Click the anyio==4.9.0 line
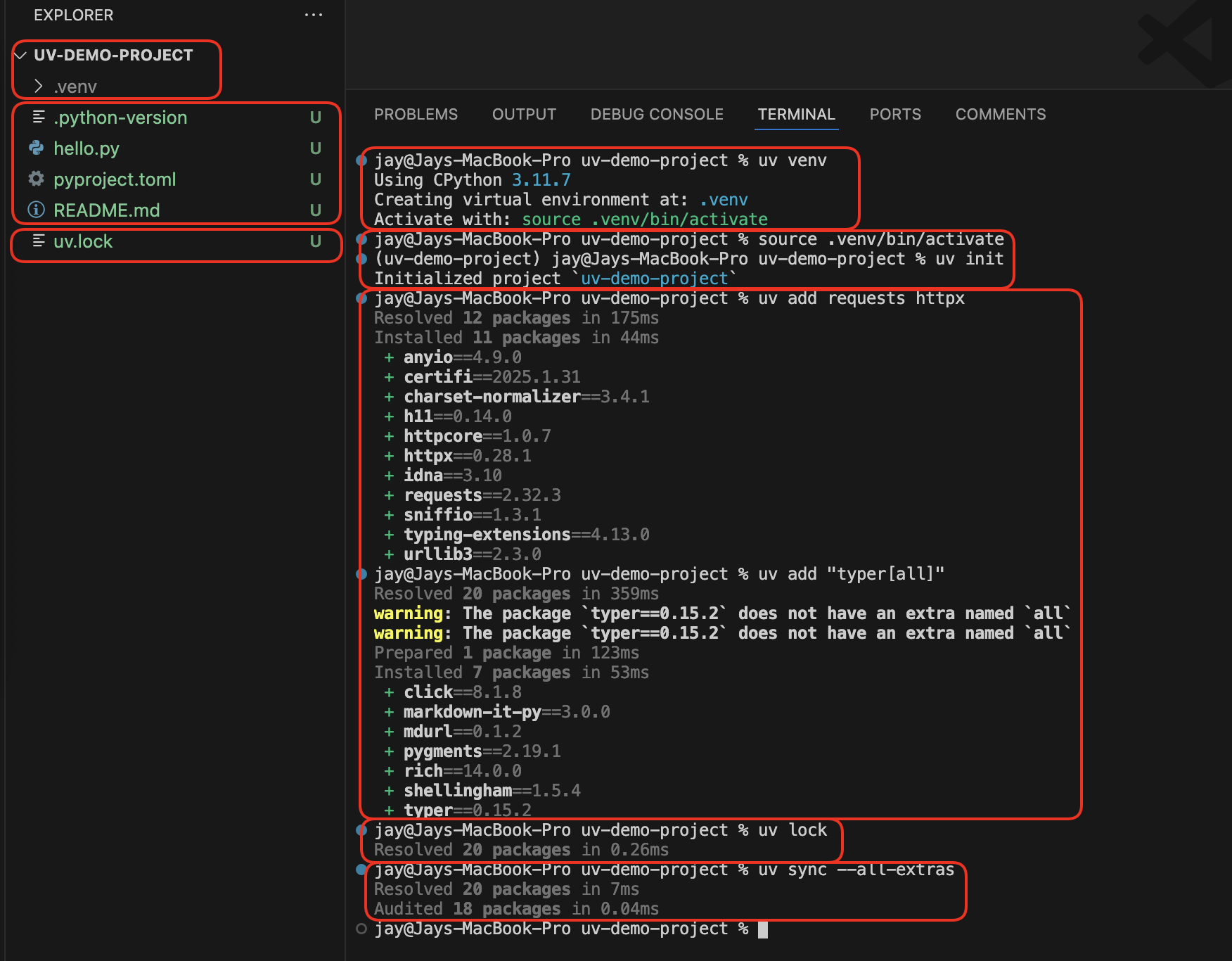The image size is (1232, 961). pyautogui.click(x=453, y=357)
